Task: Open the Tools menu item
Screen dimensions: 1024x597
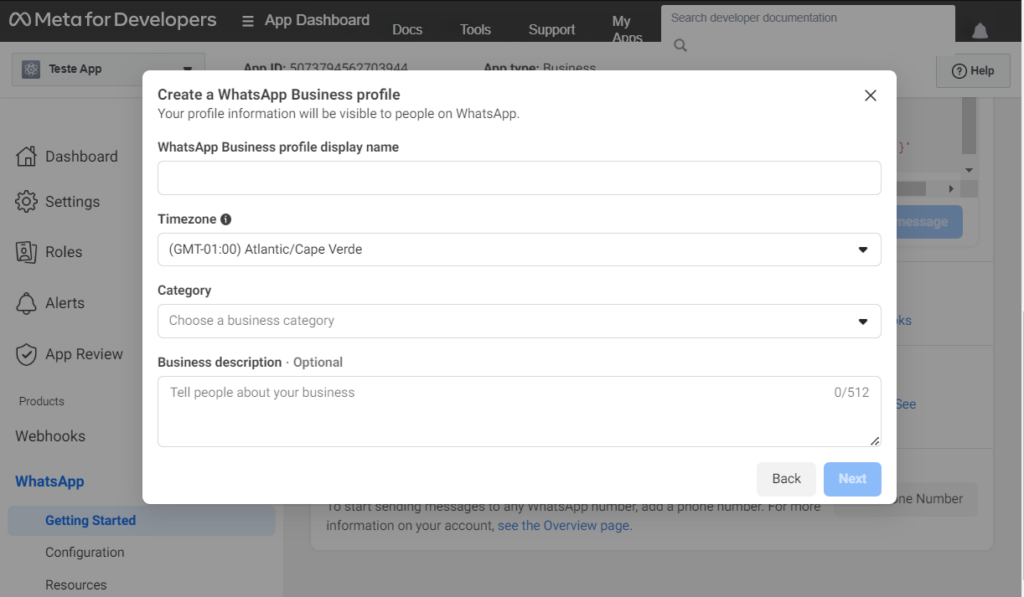Action: click(475, 29)
